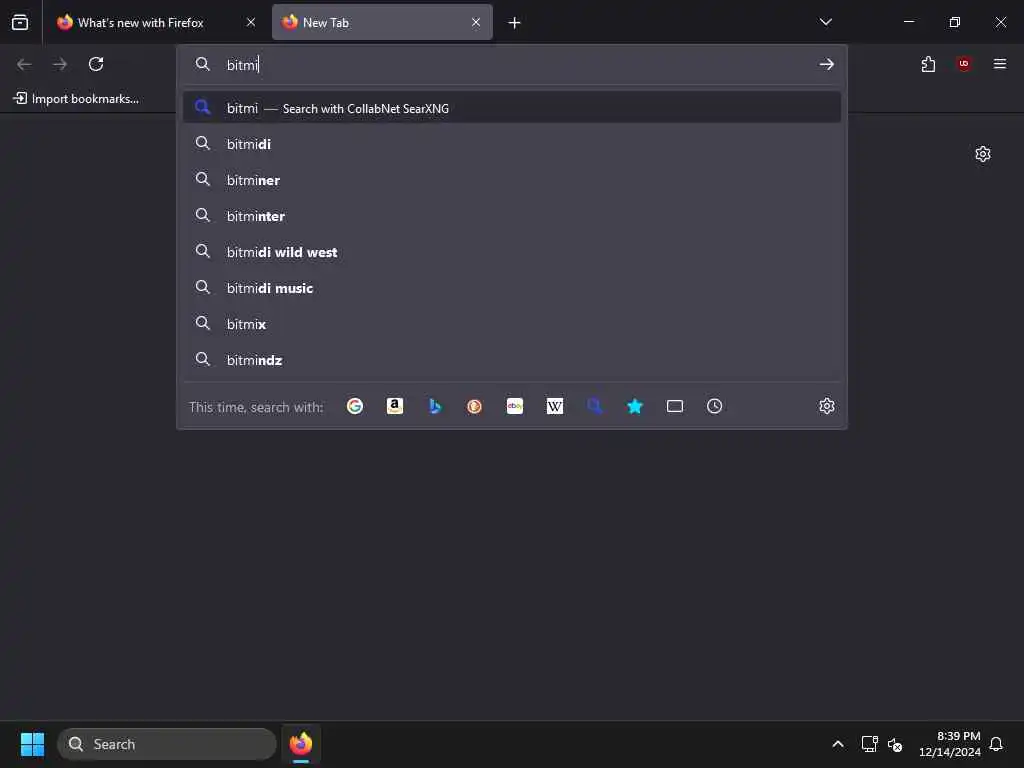The height and width of the screenshot is (768, 1024).
Task: Pick the 'bitminter' suggestion
Action: coord(512,216)
